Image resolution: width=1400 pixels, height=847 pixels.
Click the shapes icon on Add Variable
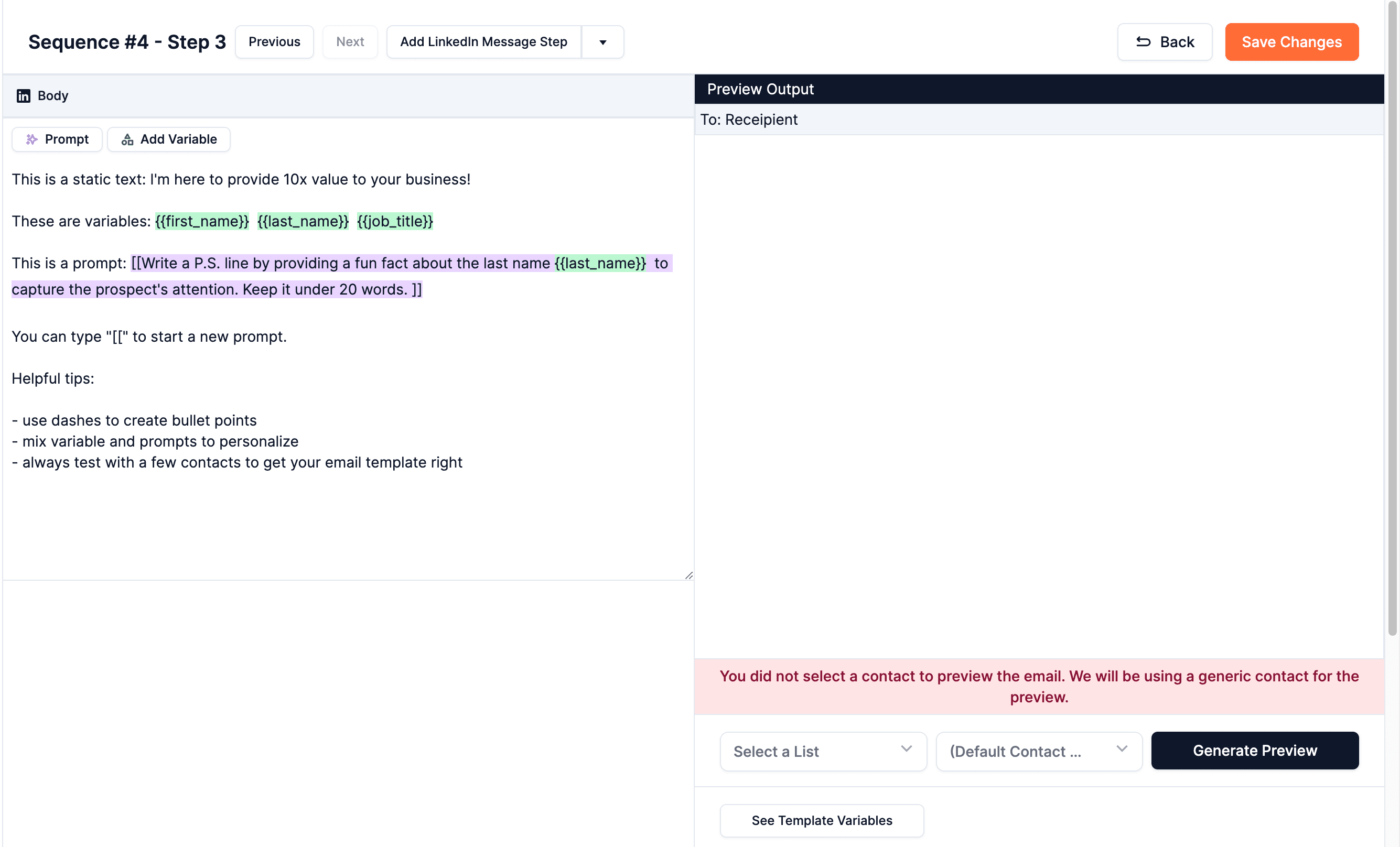[x=127, y=139]
